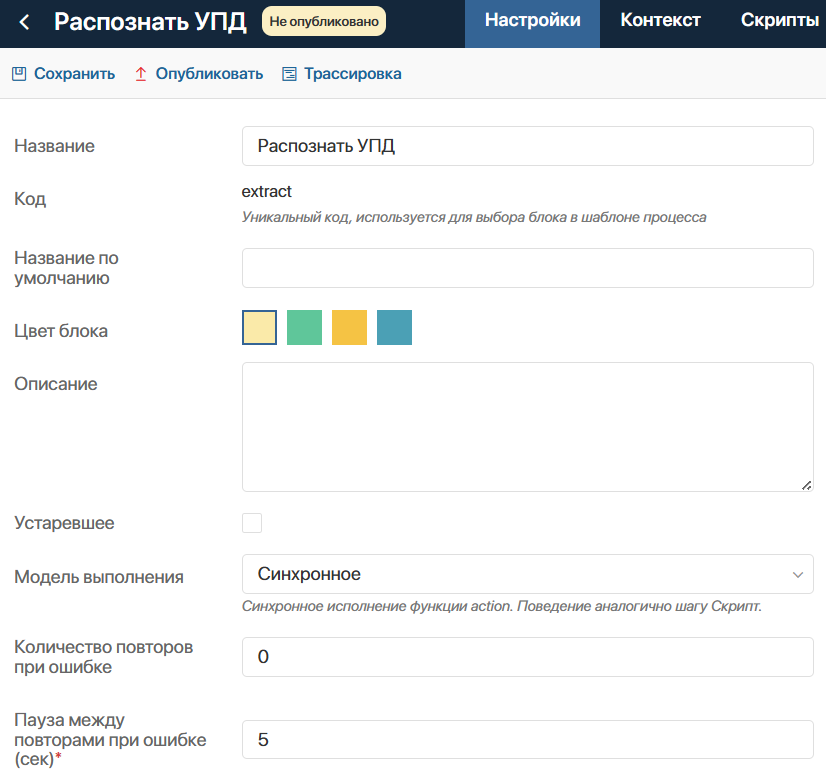This screenshot has width=826, height=783.
Task: Choose the green block color swatch
Action: coord(304,328)
